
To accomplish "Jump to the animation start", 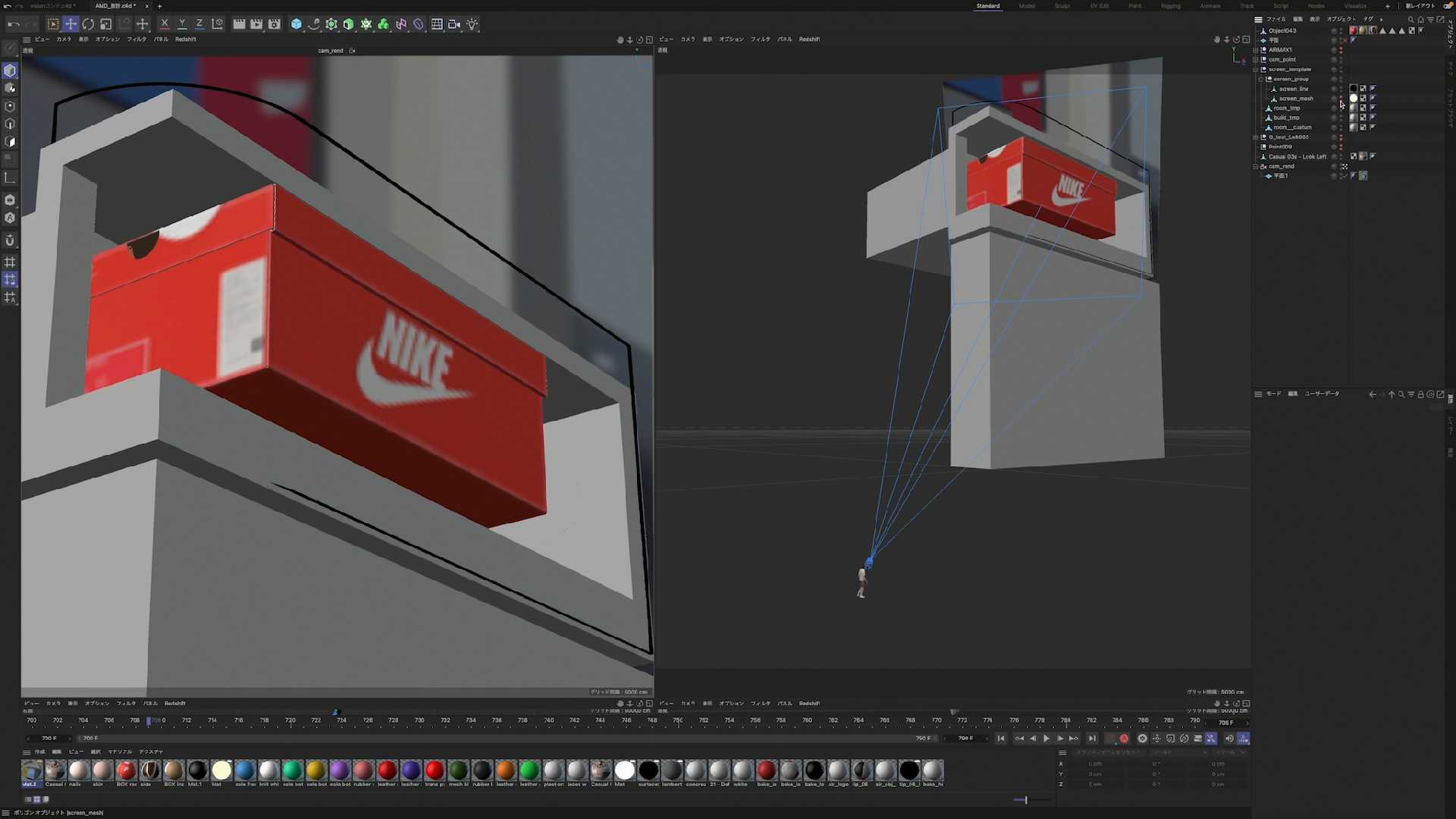I will [1001, 739].
